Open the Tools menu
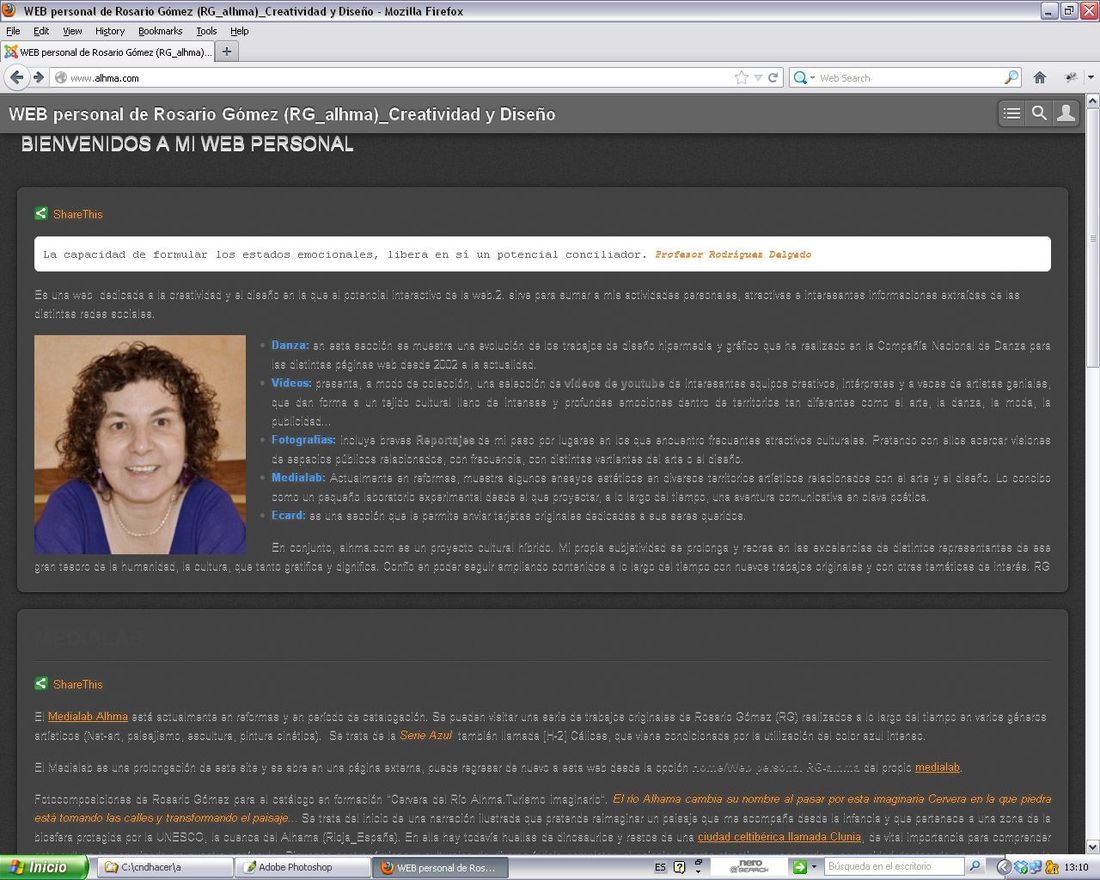 (206, 31)
